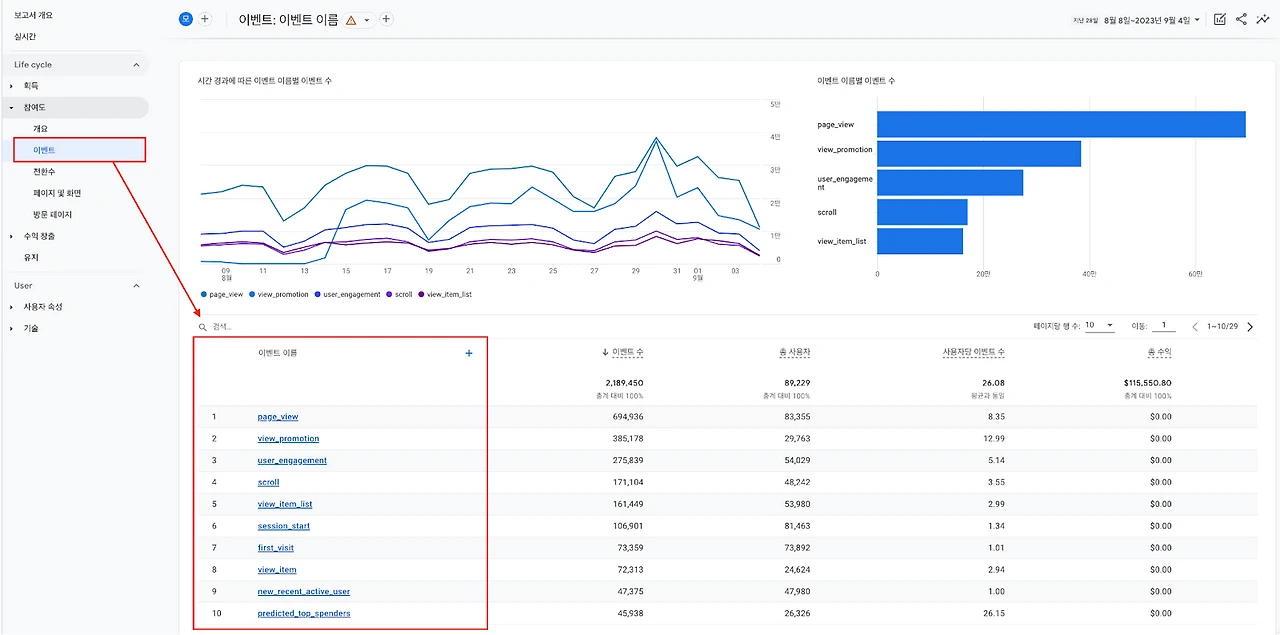1280x635 pixels.
Task: Click the warning triangle next to title
Action: pyautogui.click(x=351, y=20)
